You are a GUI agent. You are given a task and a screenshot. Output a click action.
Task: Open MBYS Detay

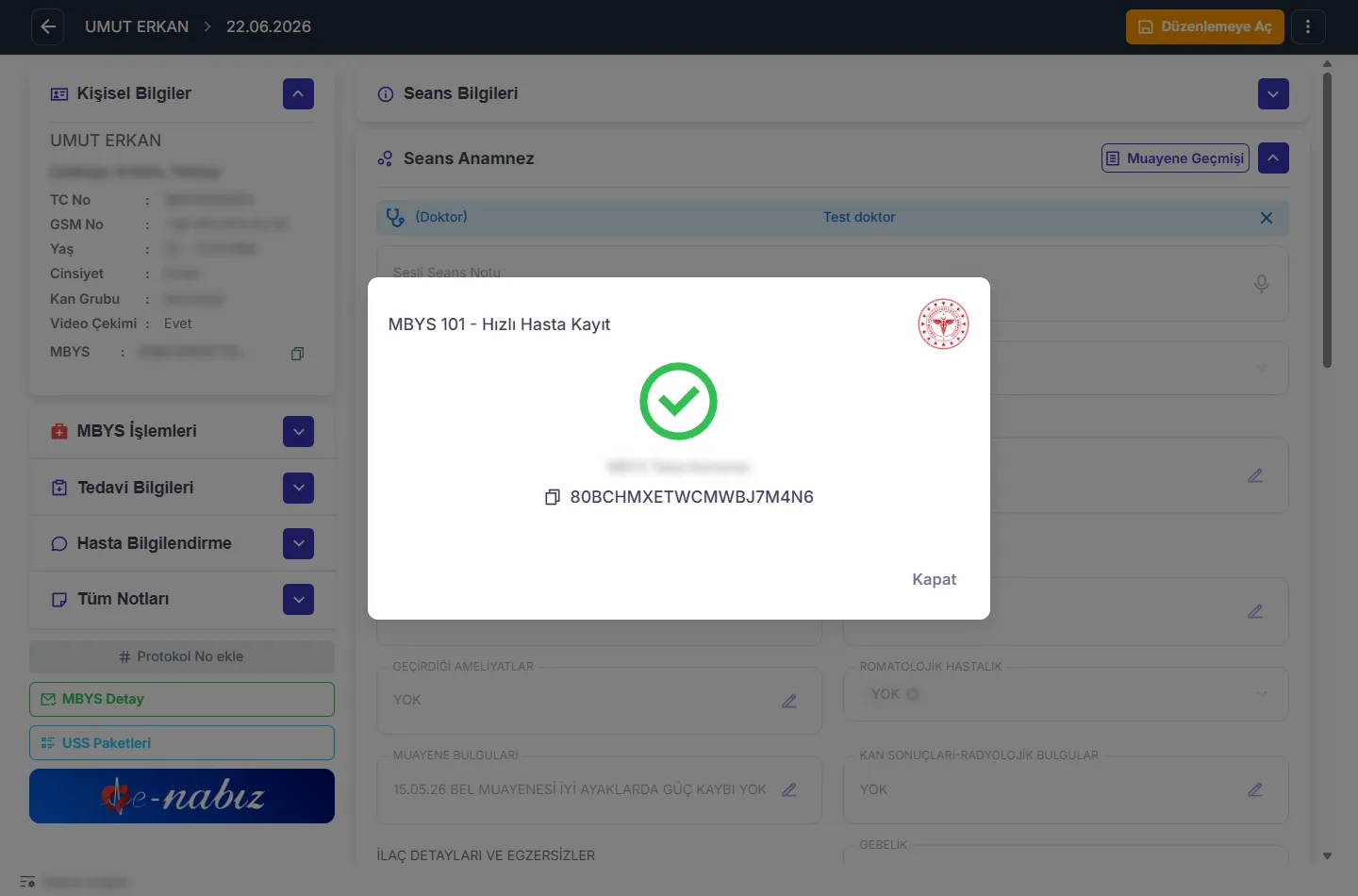(182, 699)
